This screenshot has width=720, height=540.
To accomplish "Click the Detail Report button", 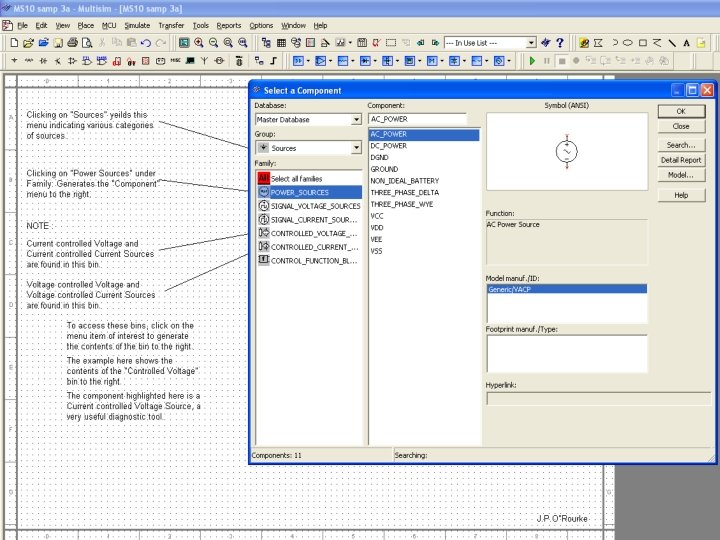I will coord(681,160).
